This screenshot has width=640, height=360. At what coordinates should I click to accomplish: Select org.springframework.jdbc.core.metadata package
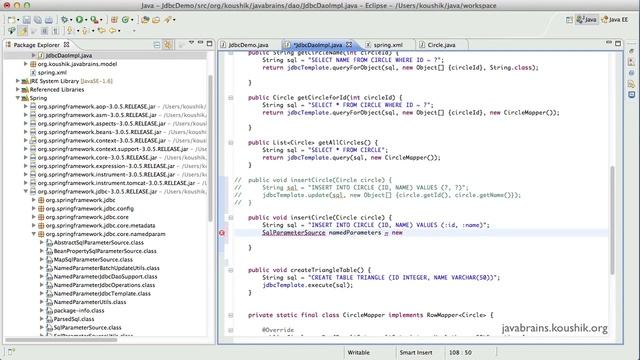100,225
